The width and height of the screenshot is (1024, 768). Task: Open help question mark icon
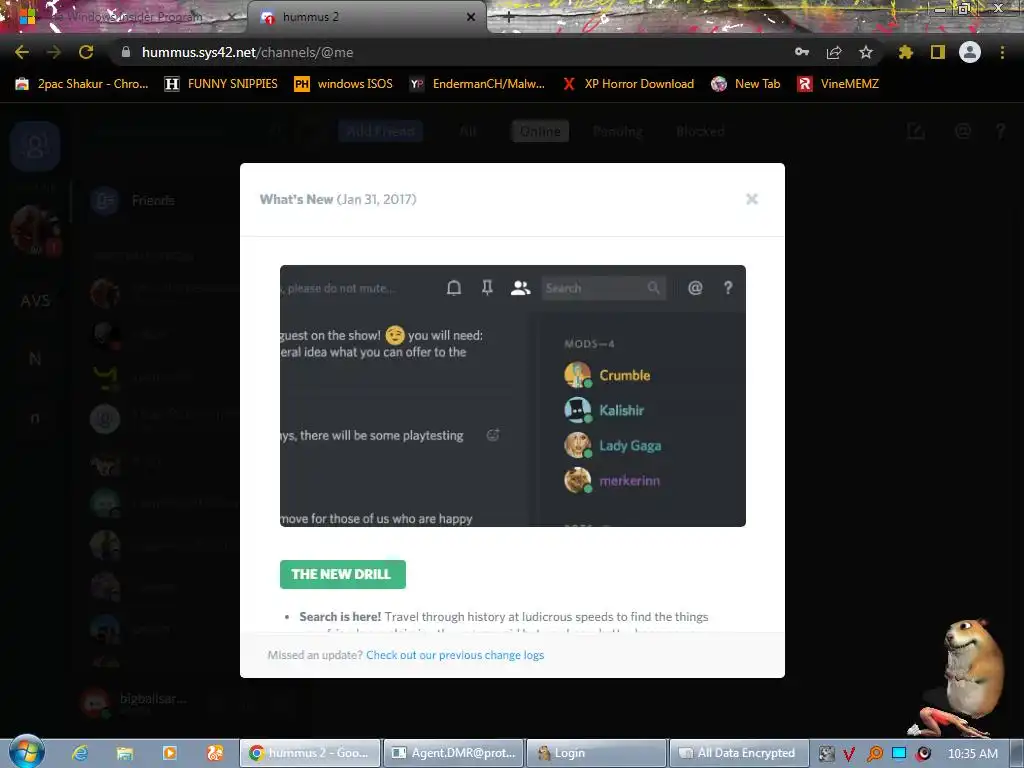click(1000, 131)
